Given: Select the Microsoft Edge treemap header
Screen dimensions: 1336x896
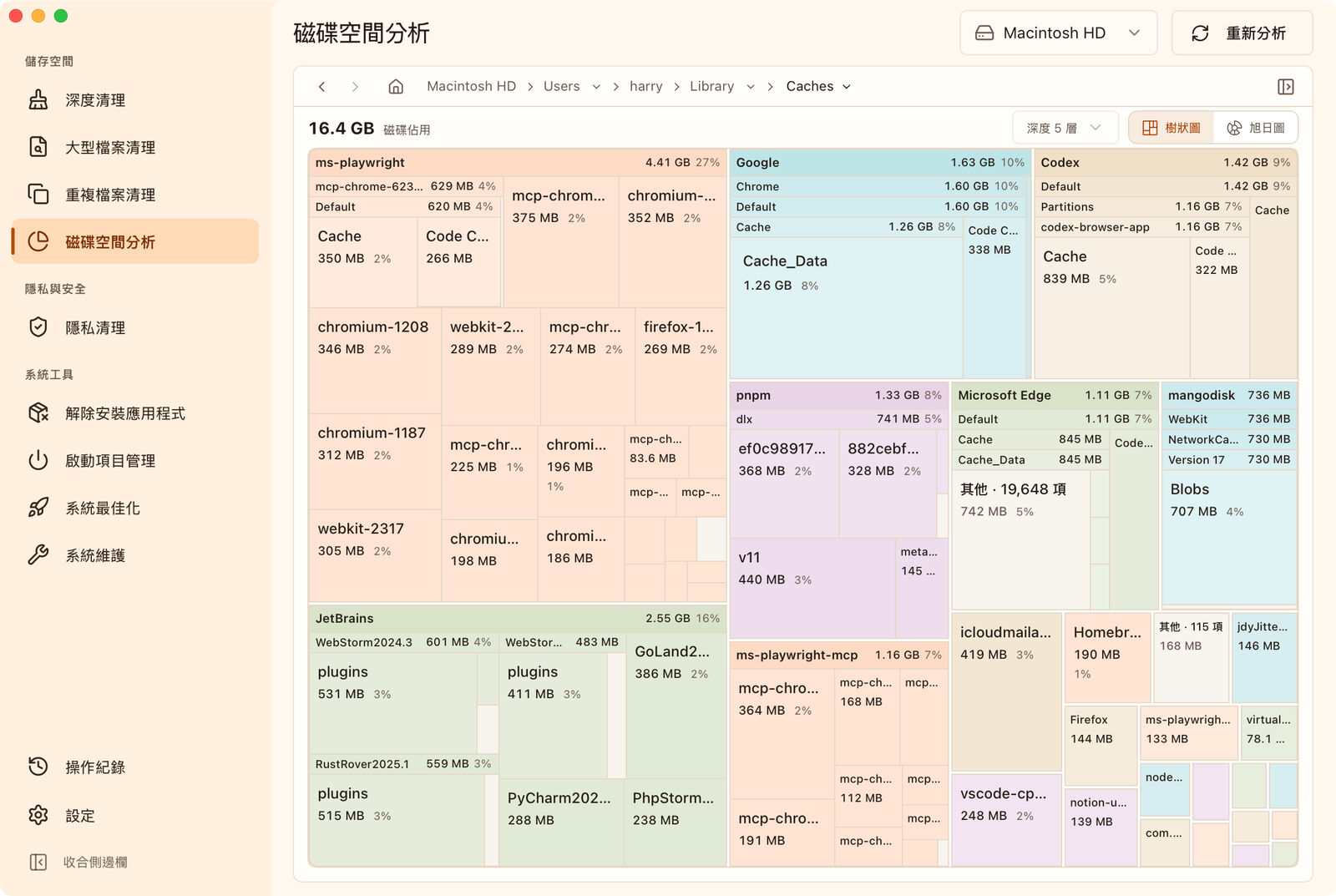Looking at the screenshot, I should pyautogui.click(x=1055, y=396).
